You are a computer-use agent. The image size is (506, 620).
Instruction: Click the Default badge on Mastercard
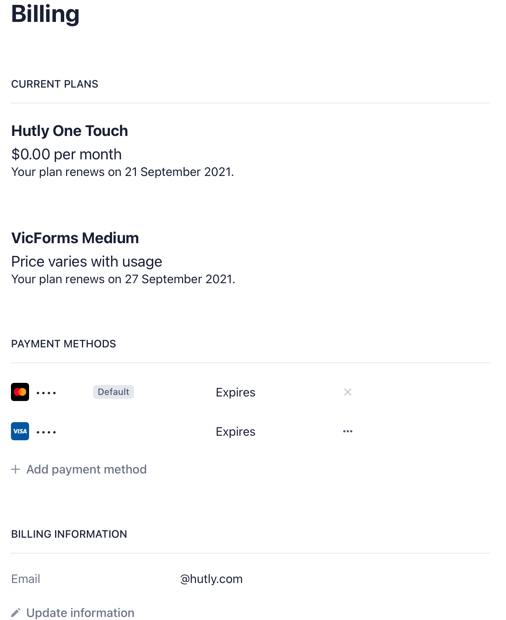113,392
